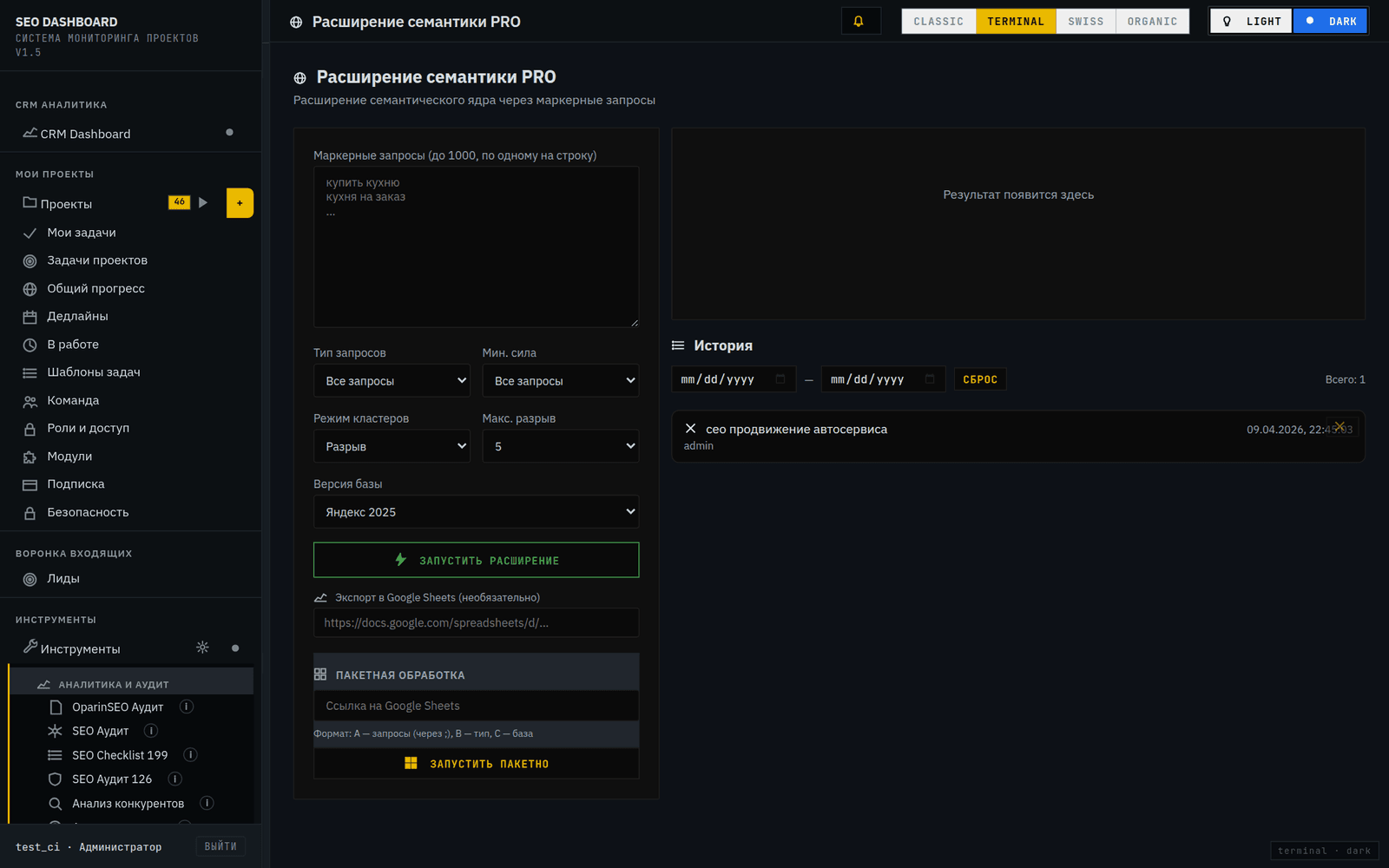Click ЗАПУСТИТЬ РАСШИРЕНИЕ button

(476, 560)
